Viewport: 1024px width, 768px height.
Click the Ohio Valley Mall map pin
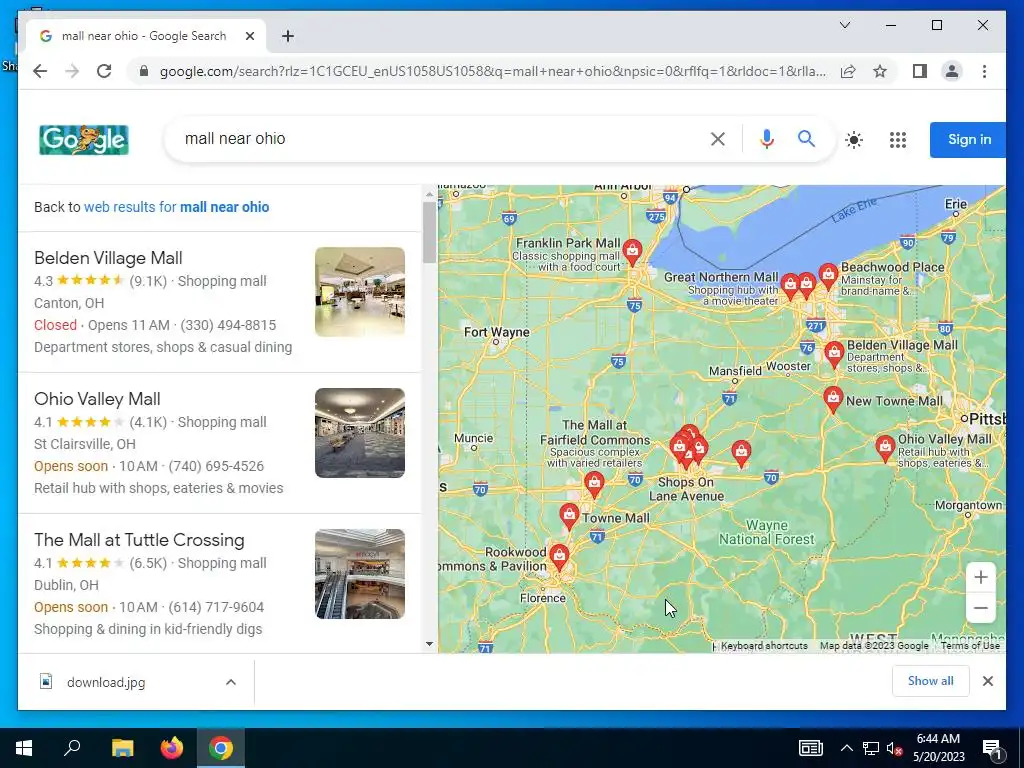(x=885, y=447)
